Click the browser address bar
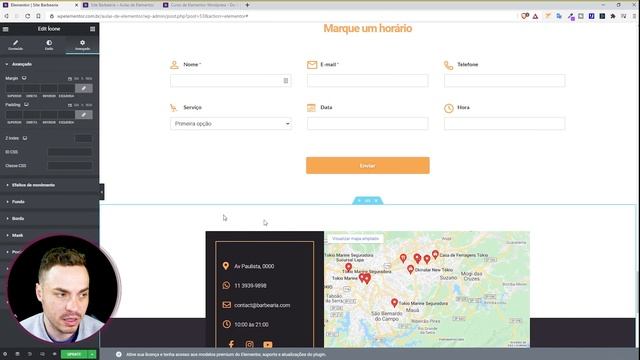Screen dimensions: 640x360 pyautogui.click(x=282, y=16)
